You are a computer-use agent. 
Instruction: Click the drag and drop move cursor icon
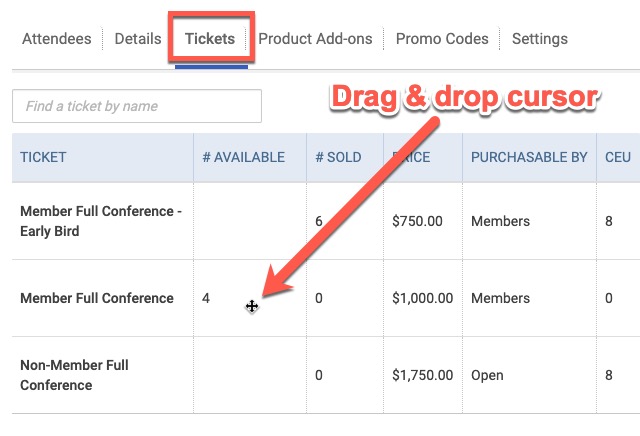252,306
